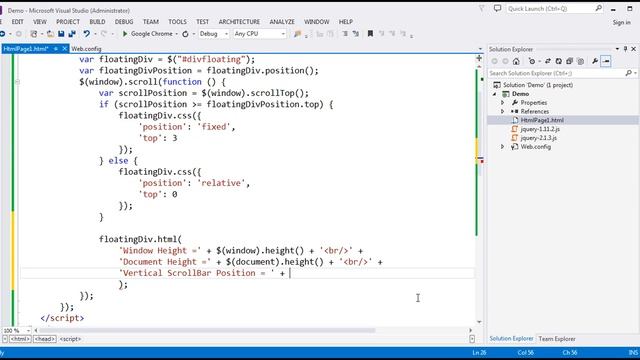Click the editor split plus icon

point(479,58)
